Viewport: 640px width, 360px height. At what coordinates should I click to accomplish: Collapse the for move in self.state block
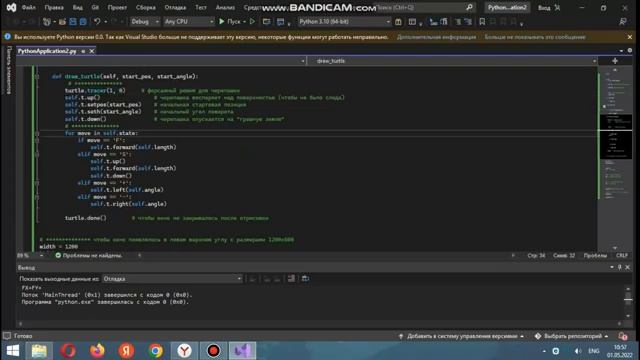click(37, 133)
